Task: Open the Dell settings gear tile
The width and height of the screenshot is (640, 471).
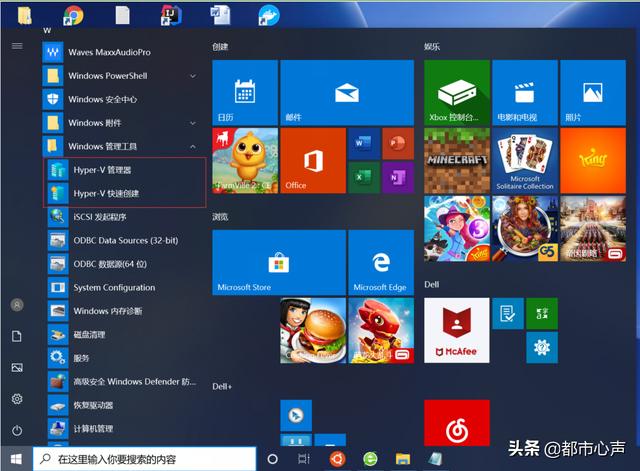Action: tap(542, 347)
